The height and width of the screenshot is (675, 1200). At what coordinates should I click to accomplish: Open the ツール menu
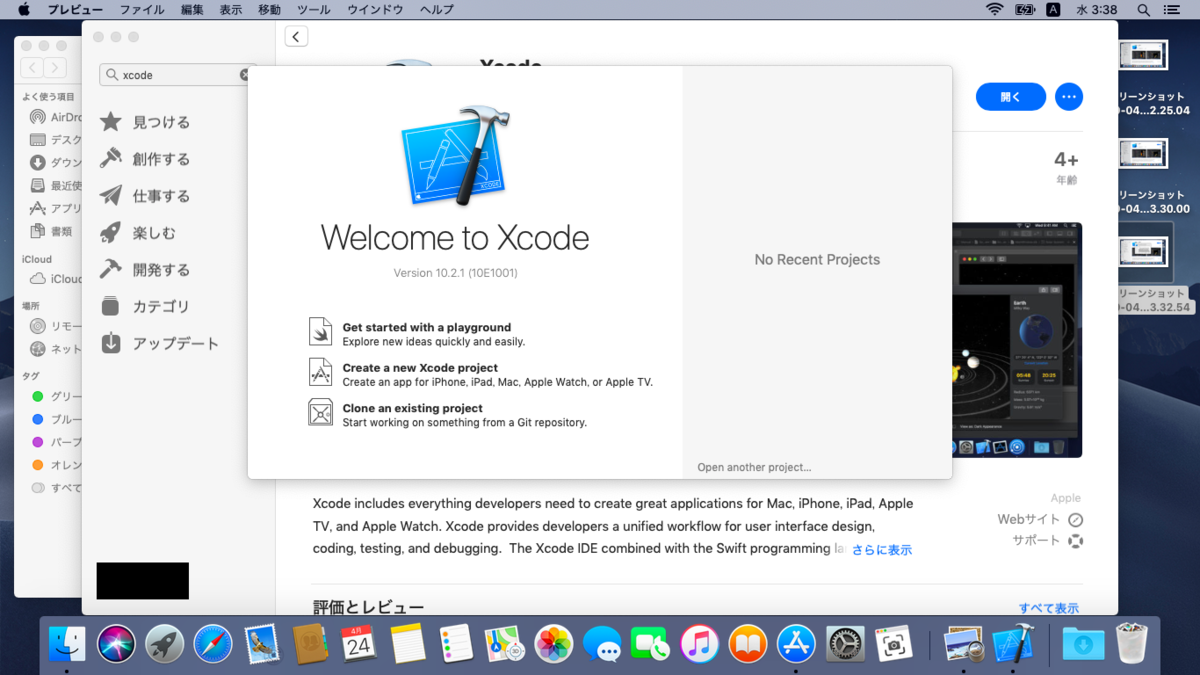[x=313, y=9]
